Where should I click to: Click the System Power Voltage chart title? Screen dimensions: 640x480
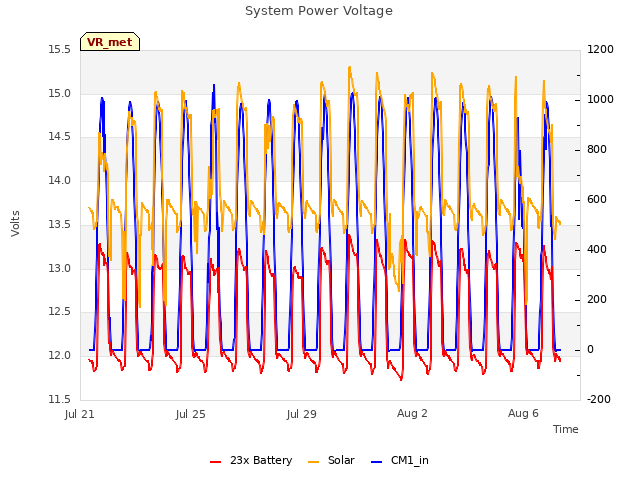pos(319,11)
